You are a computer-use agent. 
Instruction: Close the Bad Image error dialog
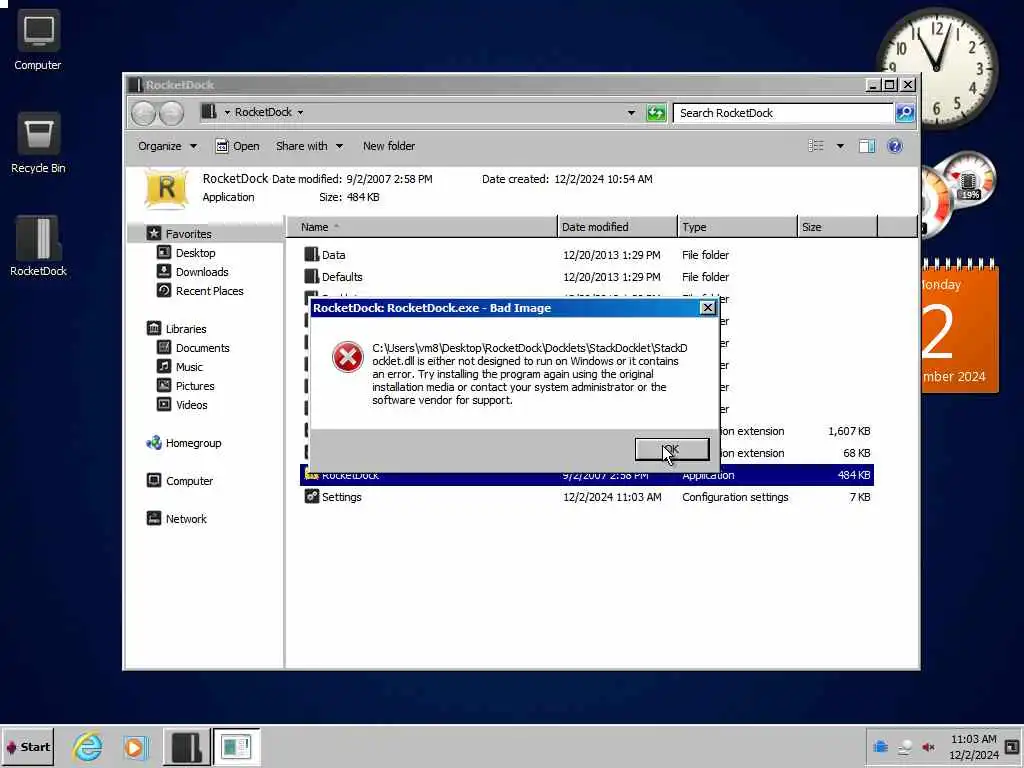point(707,308)
